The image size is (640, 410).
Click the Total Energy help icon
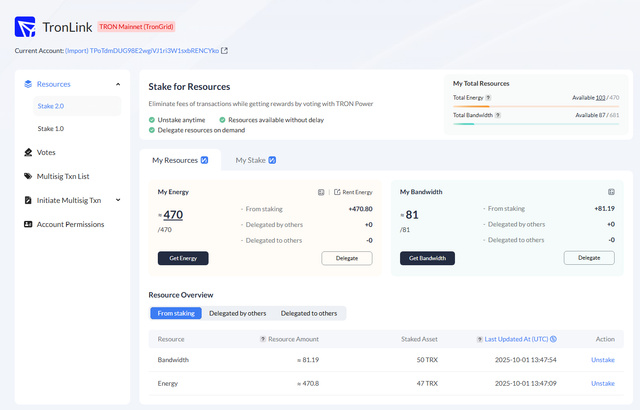(497, 98)
